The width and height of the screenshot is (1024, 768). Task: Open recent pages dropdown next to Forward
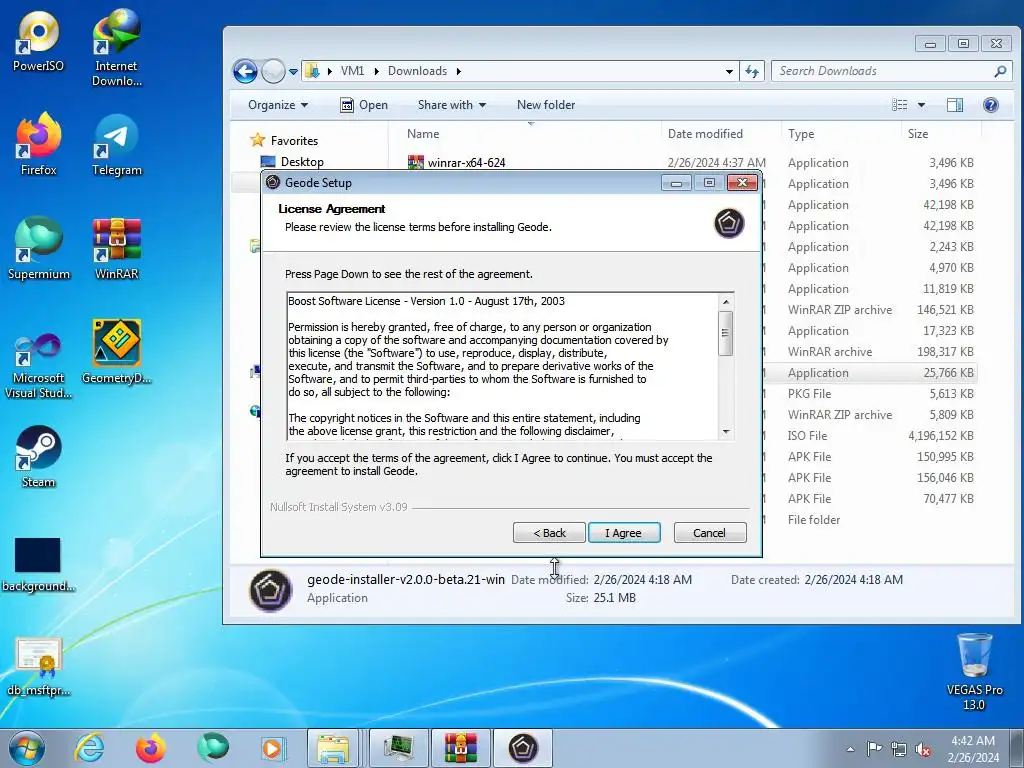pos(293,72)
